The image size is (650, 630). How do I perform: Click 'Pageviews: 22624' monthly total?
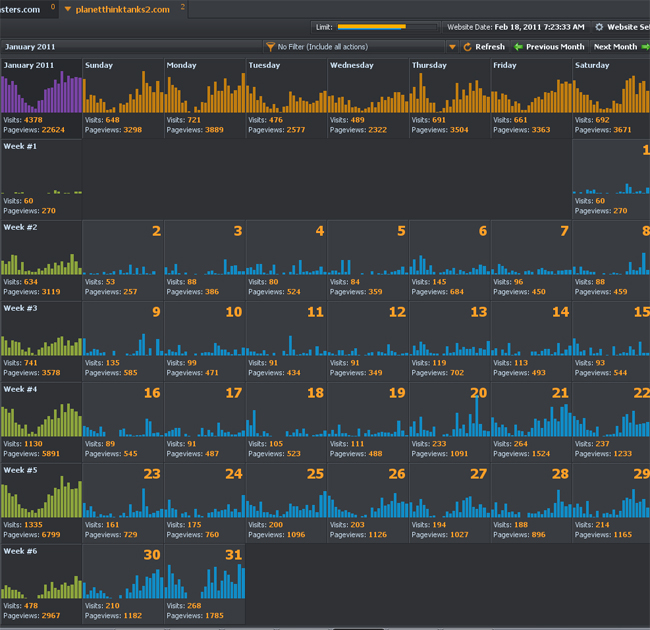pyautogui.click(x=34, y=130)
